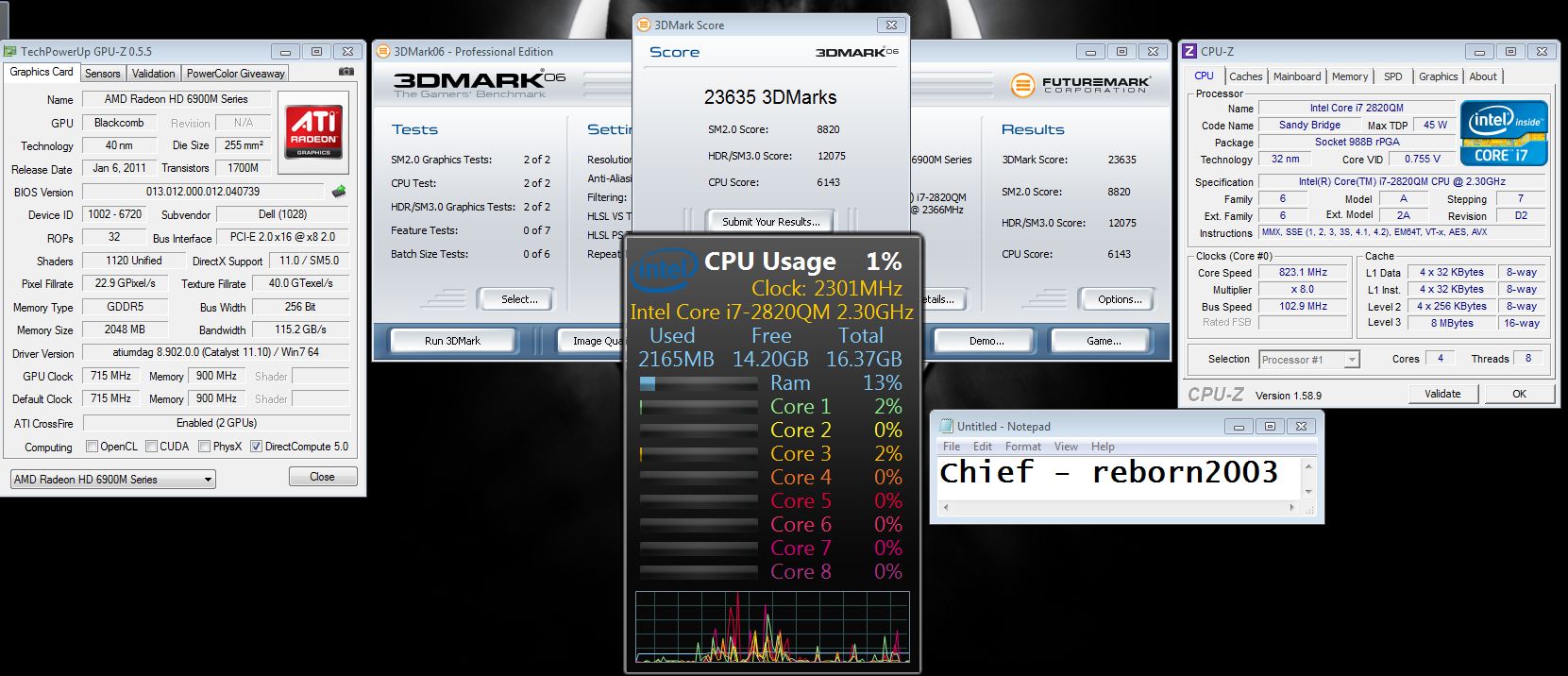
Task: Uncheck the DirectCompute 5.0 checkbox
Action: [x=256, y=447]
